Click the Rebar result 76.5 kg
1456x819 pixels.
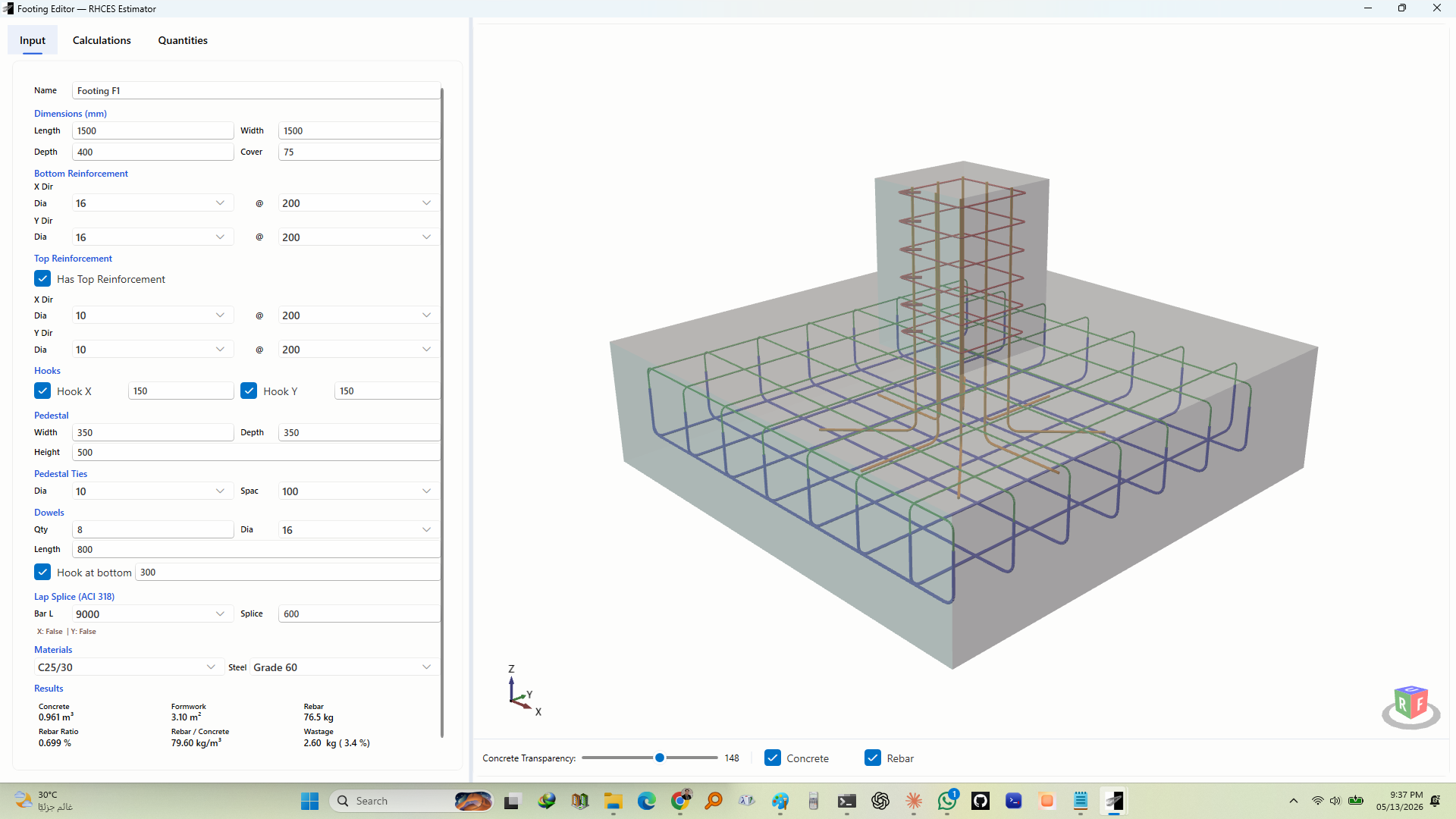pyautogui.click(x=318, y=717)
